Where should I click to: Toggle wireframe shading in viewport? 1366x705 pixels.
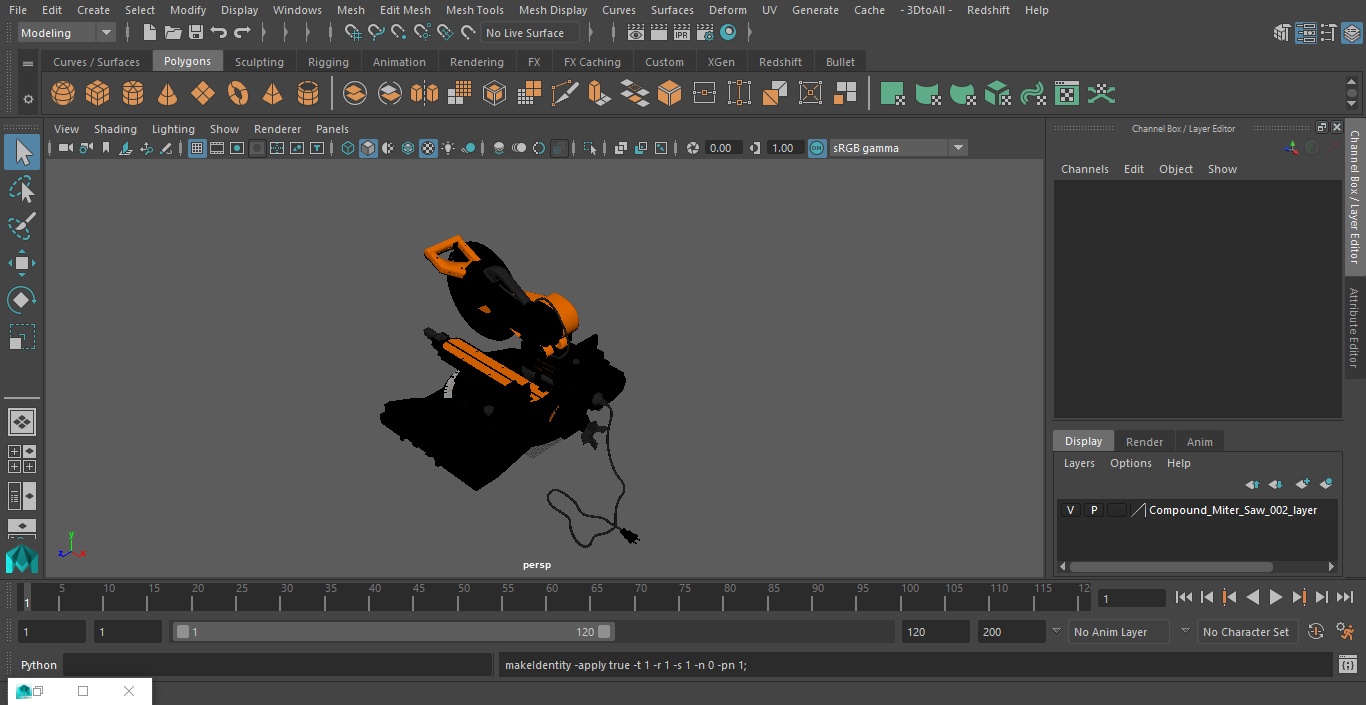click(348, 148)
